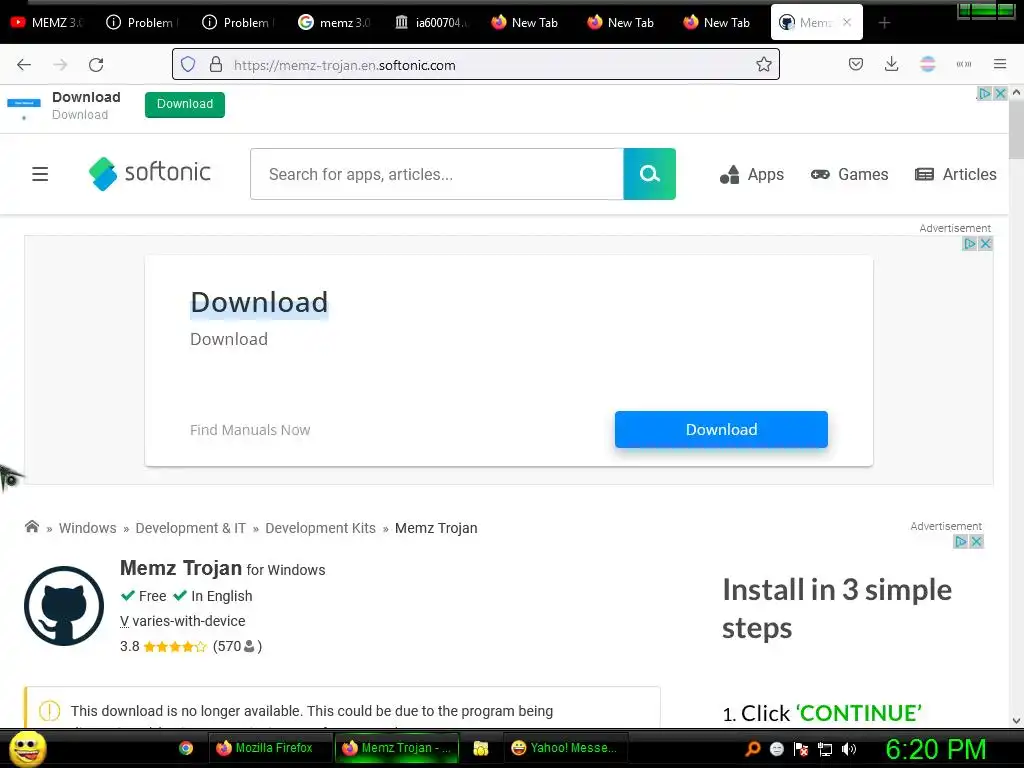Close the large Download advertisement

(985, 244)
